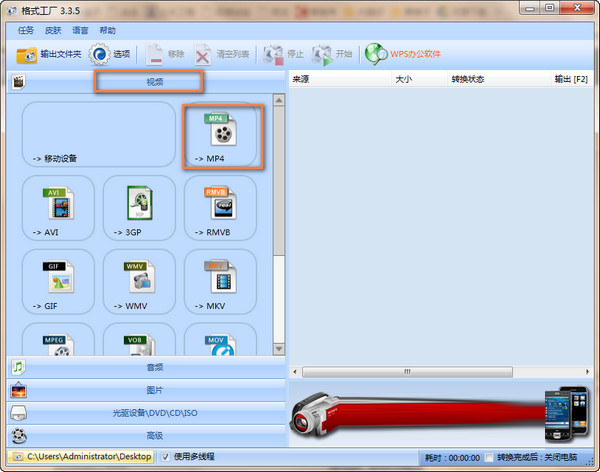The width and height of the screenshot is (600, 472).
Task: Toggle the 使用多线程 checkbox
Action: pos(165,457)
